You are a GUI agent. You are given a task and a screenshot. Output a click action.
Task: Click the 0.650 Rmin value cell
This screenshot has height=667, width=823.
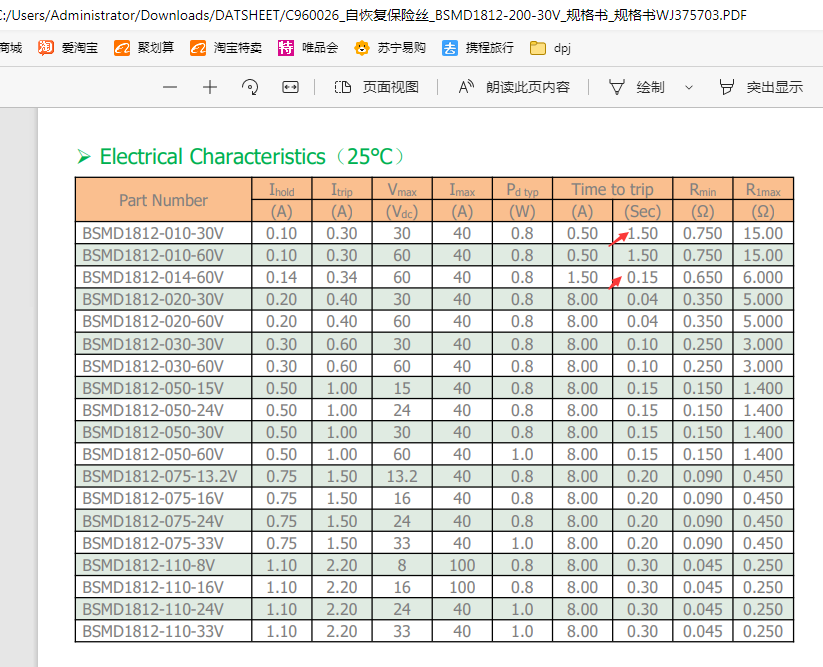703,277
